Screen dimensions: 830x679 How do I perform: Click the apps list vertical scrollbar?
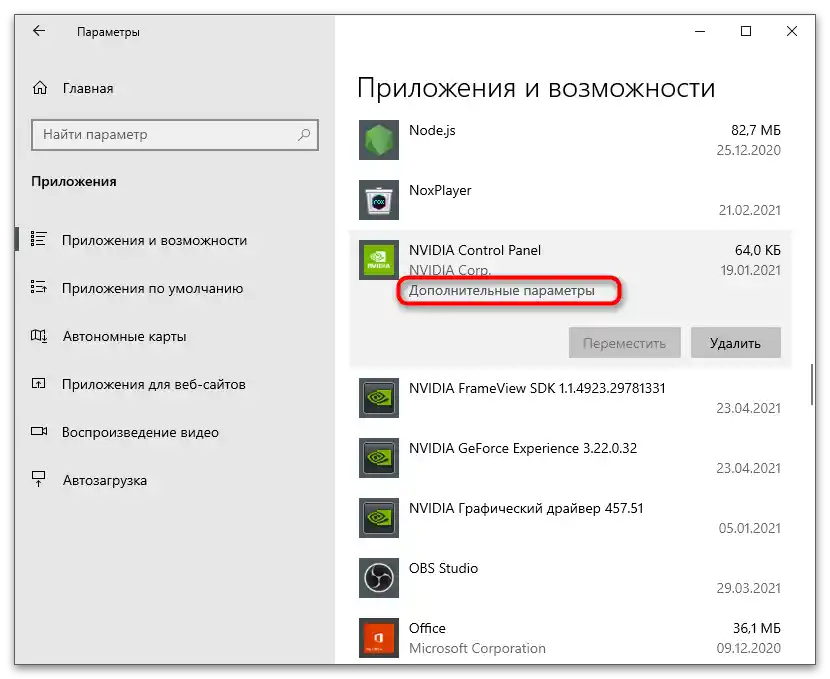pyautogui.click(x=811, y=384)
